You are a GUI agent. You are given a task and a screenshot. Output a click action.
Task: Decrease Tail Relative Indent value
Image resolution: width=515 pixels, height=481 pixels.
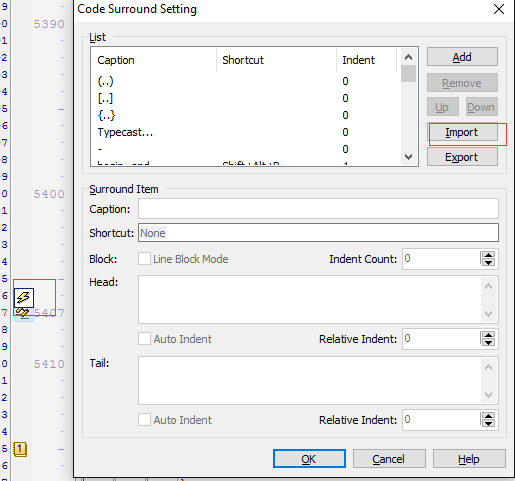click(488, 424)
